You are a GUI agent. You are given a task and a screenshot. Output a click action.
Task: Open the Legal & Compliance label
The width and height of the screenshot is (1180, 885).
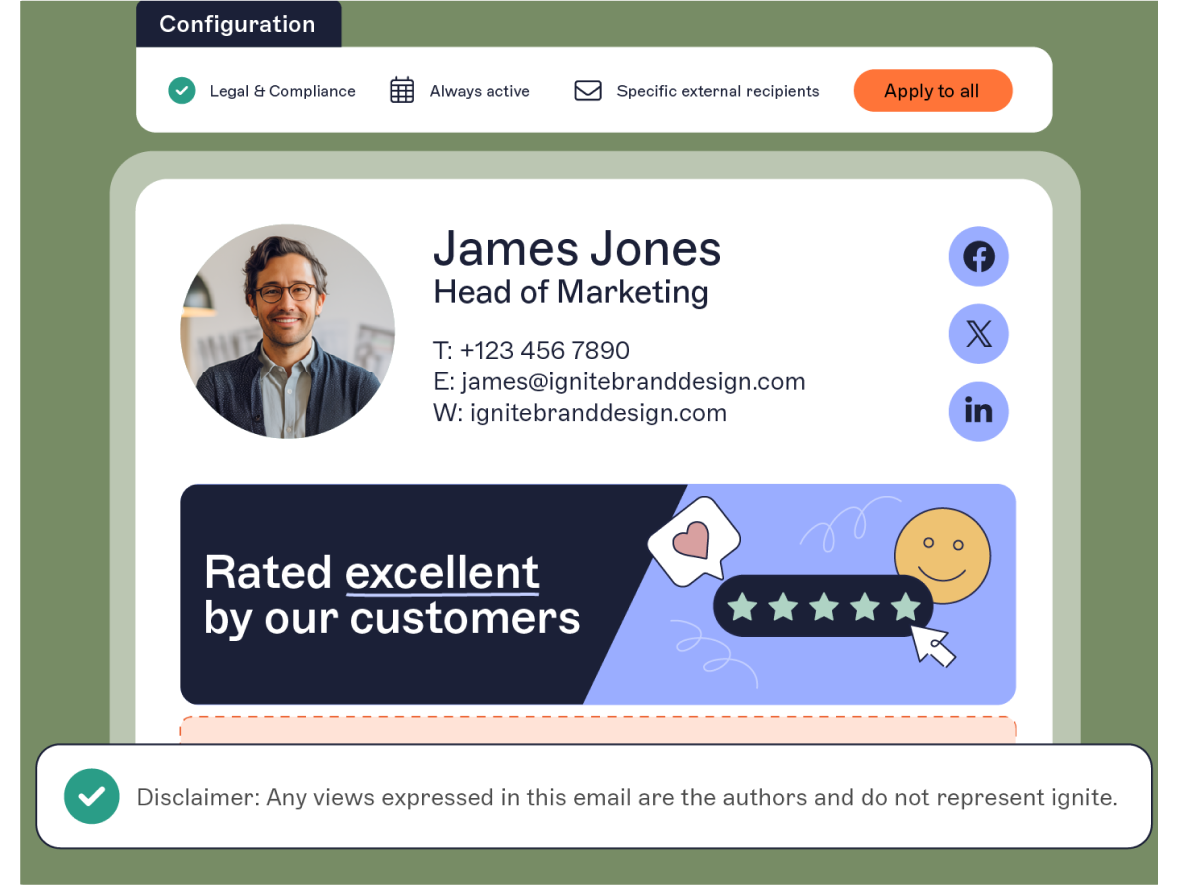click(x=282, y=91)
